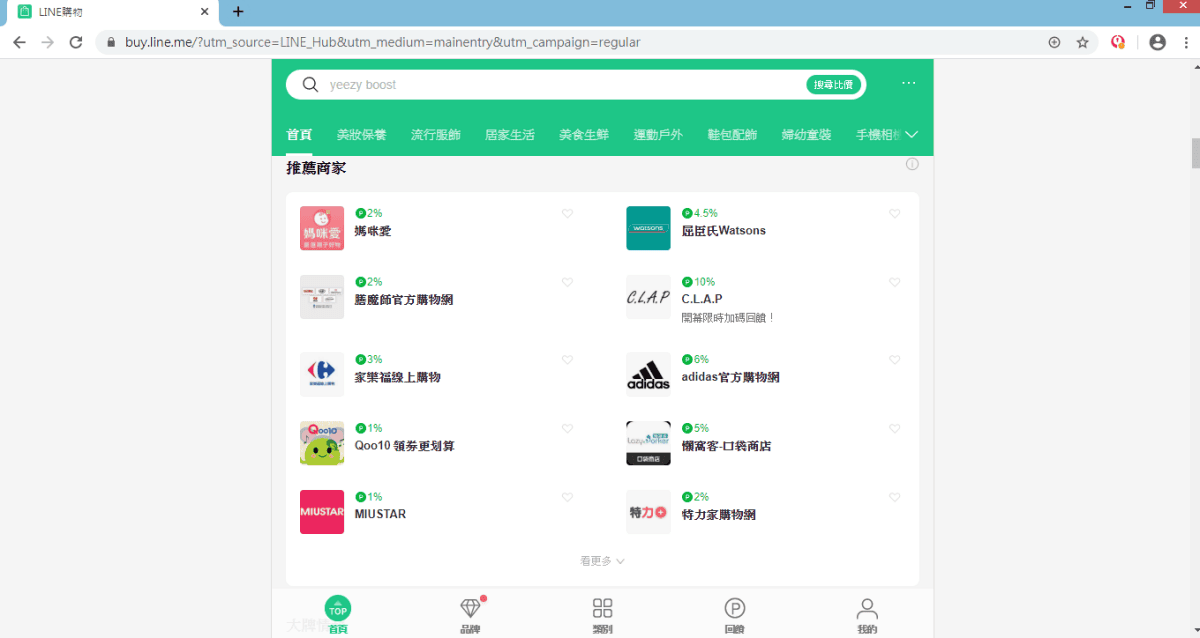Screen dimensions: 1200x638
Task: Click the Chrome address bar URL
Action: [383, 42]
